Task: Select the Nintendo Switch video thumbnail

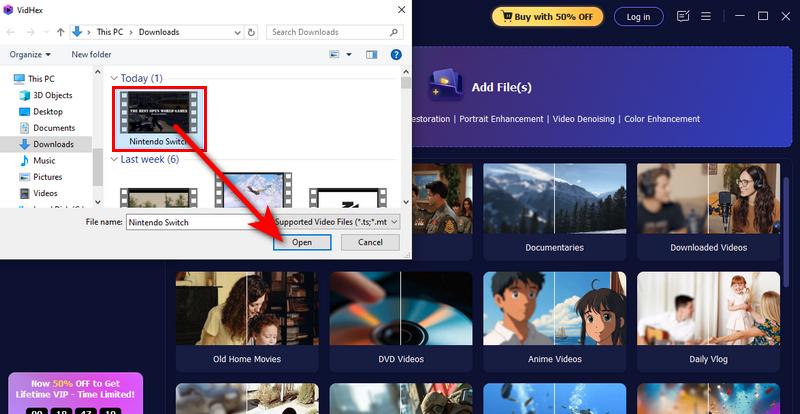Action: 157,113
